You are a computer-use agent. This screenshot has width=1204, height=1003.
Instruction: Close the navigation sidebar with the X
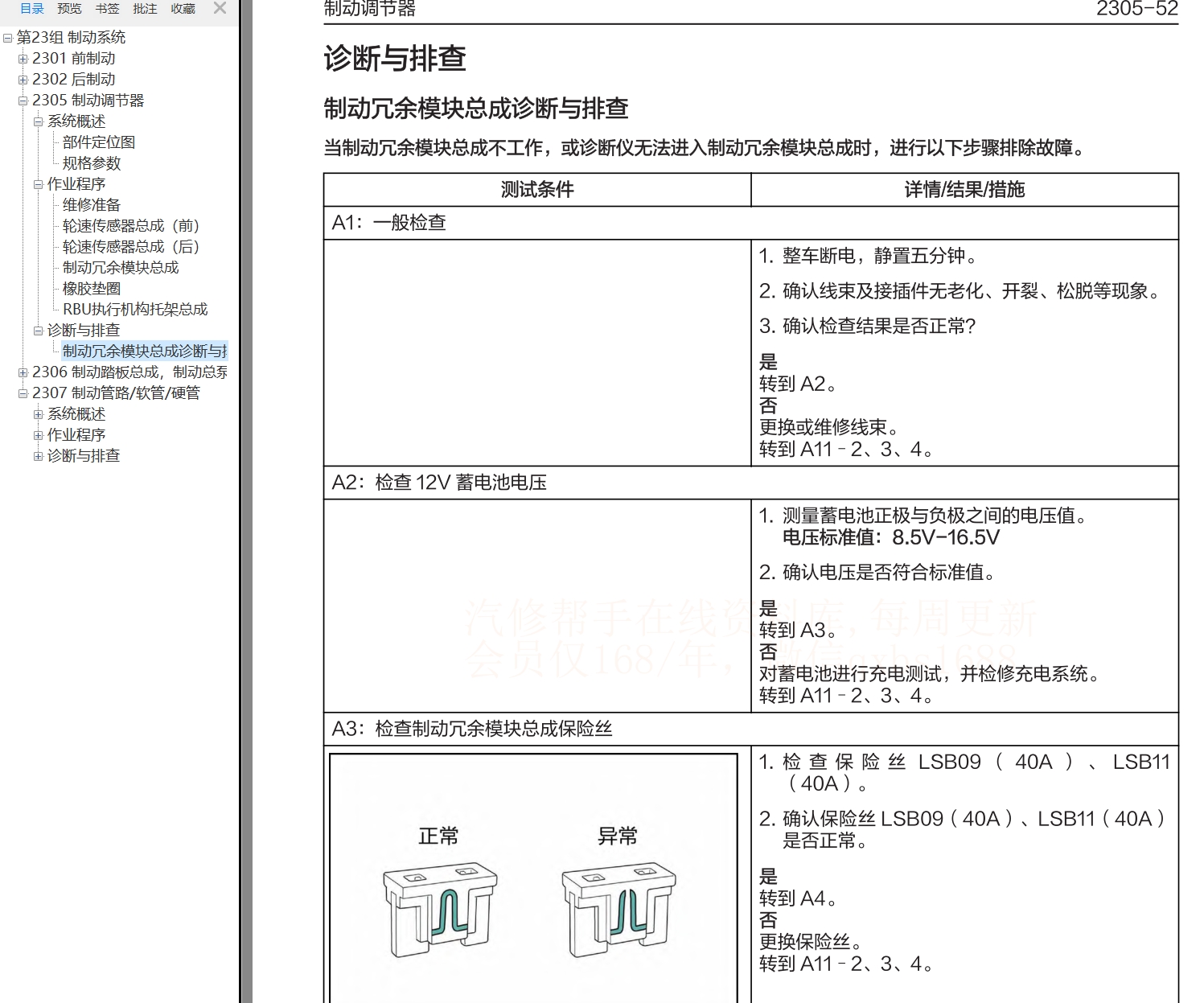pos(219,9)
